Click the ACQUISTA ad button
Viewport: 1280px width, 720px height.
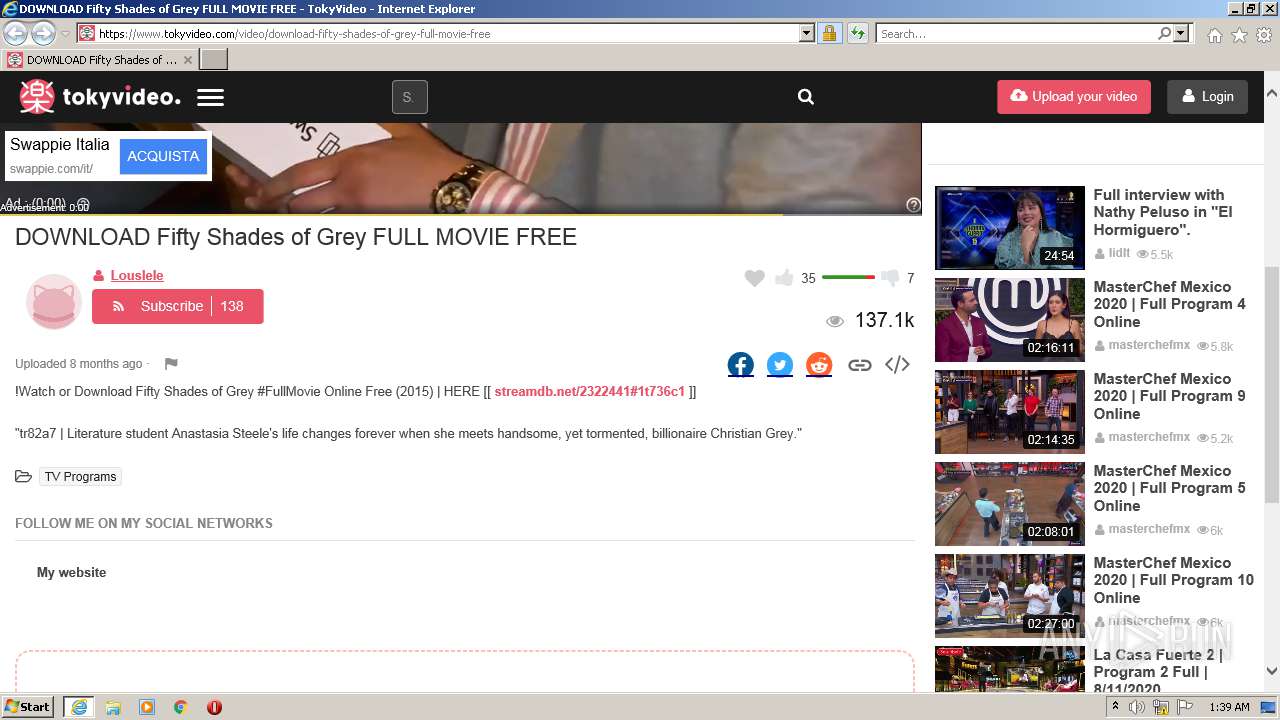click(163, 156)
